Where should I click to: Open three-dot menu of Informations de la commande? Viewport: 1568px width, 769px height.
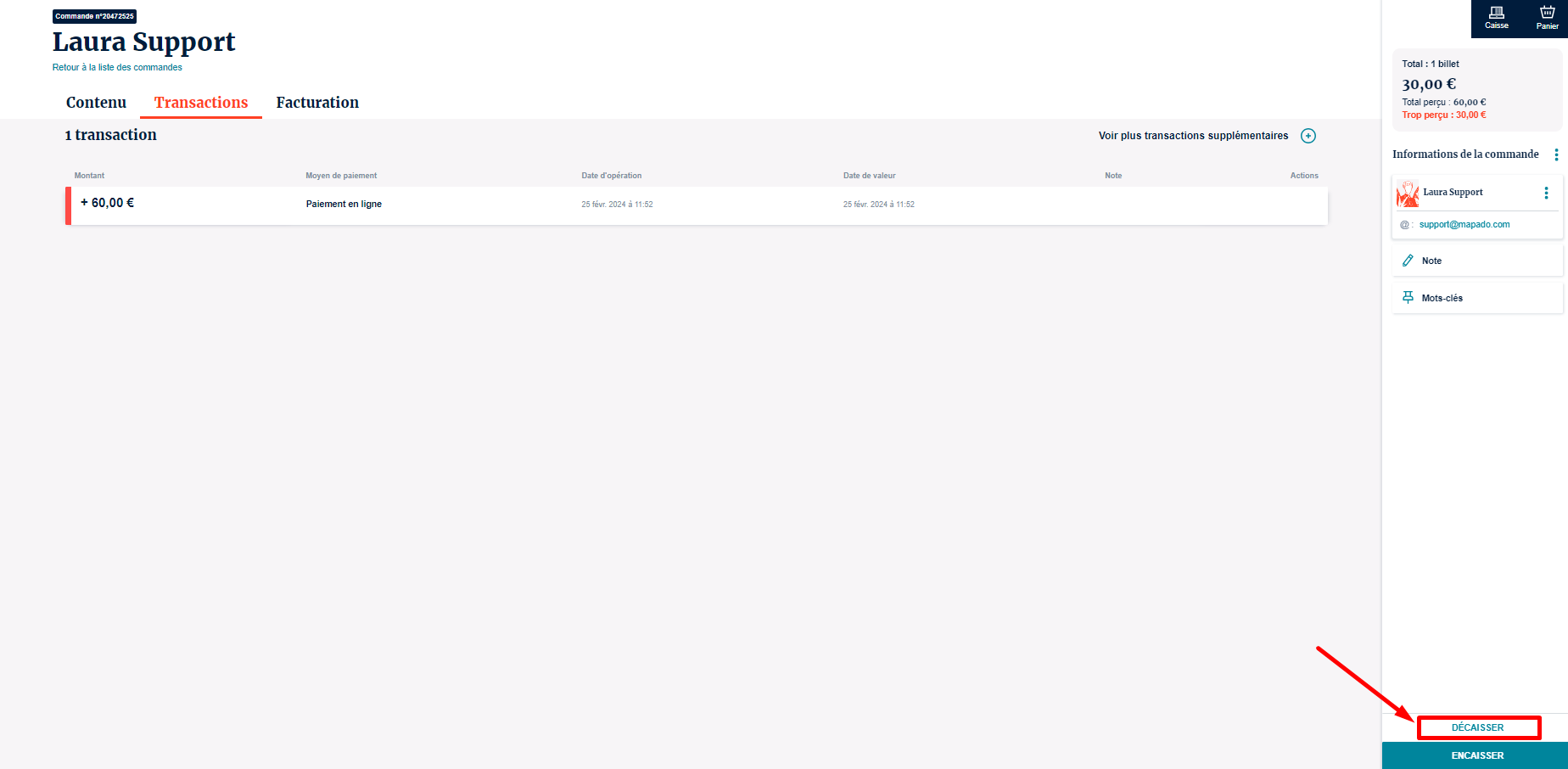tap(1556, 154)
